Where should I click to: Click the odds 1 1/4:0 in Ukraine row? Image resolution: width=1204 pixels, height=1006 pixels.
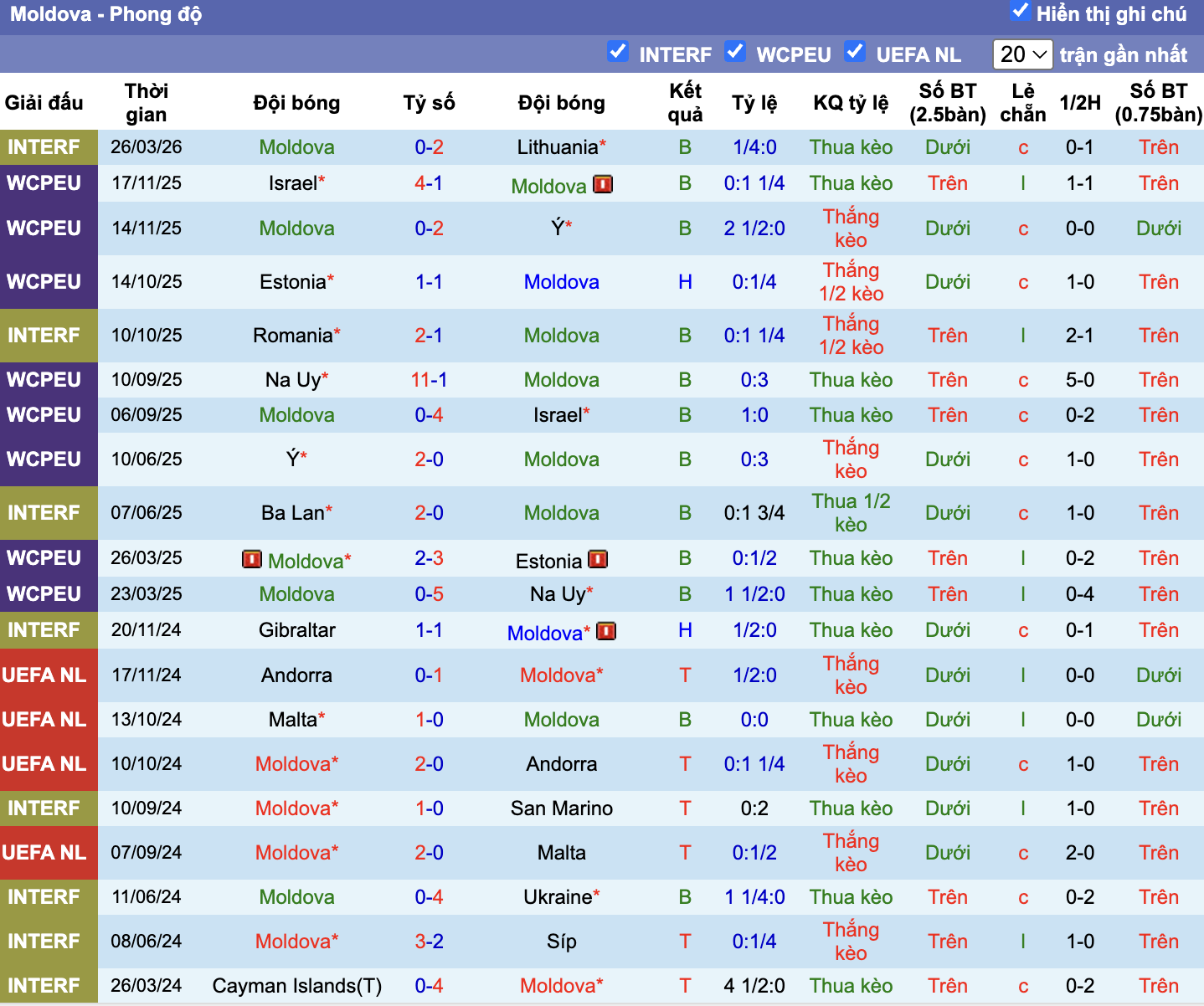click(x=754, y=897)
